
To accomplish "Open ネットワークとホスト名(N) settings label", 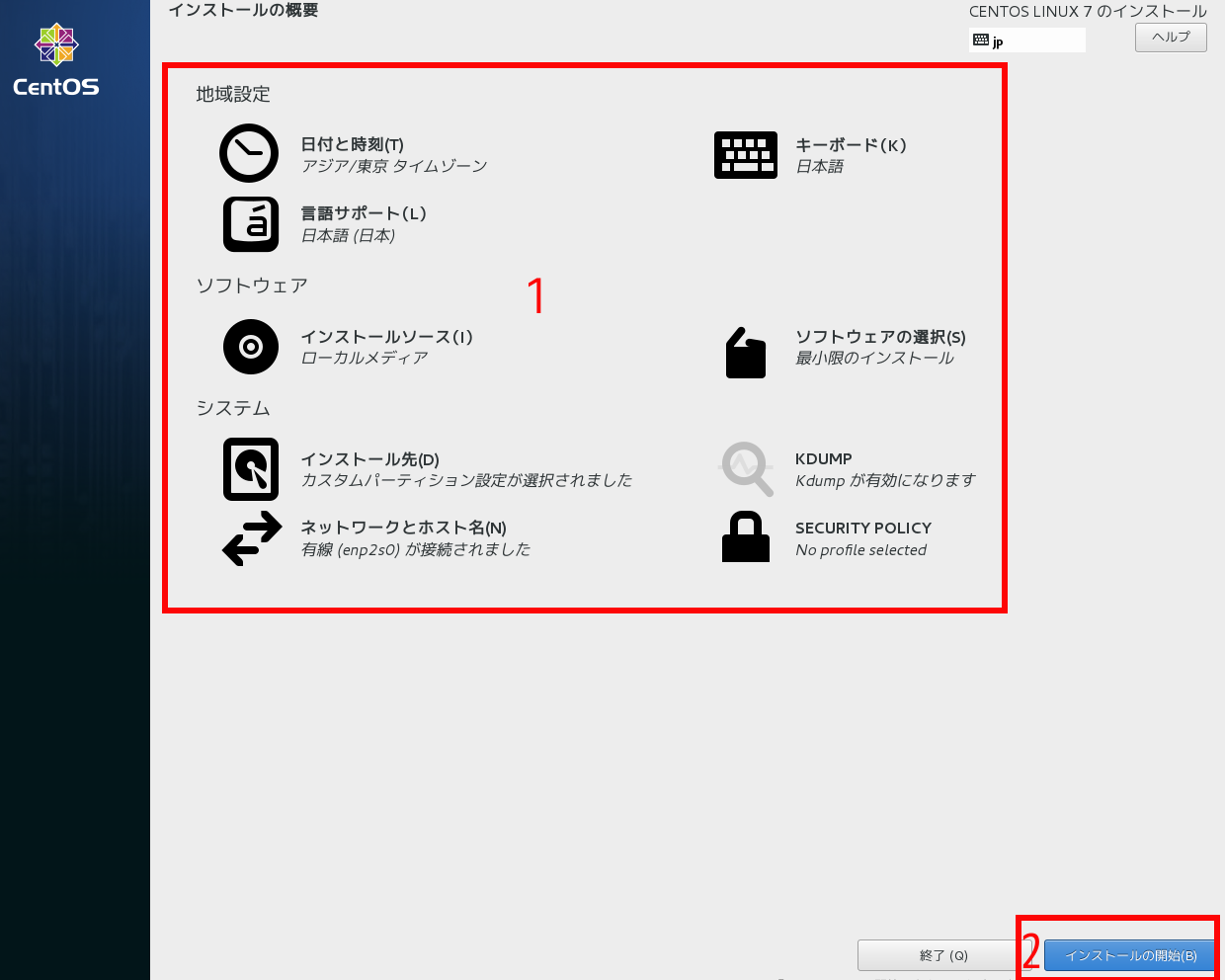I will pos(403,528).
